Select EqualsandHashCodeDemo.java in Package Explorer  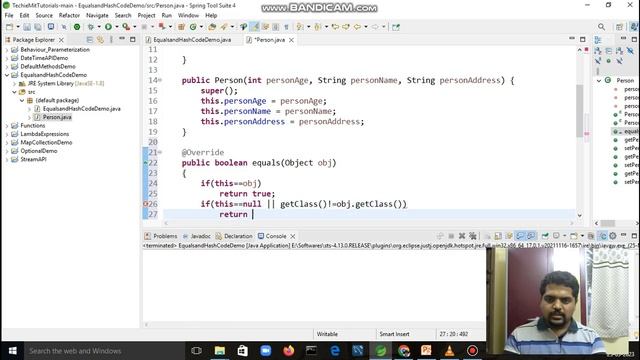[82, 109]
